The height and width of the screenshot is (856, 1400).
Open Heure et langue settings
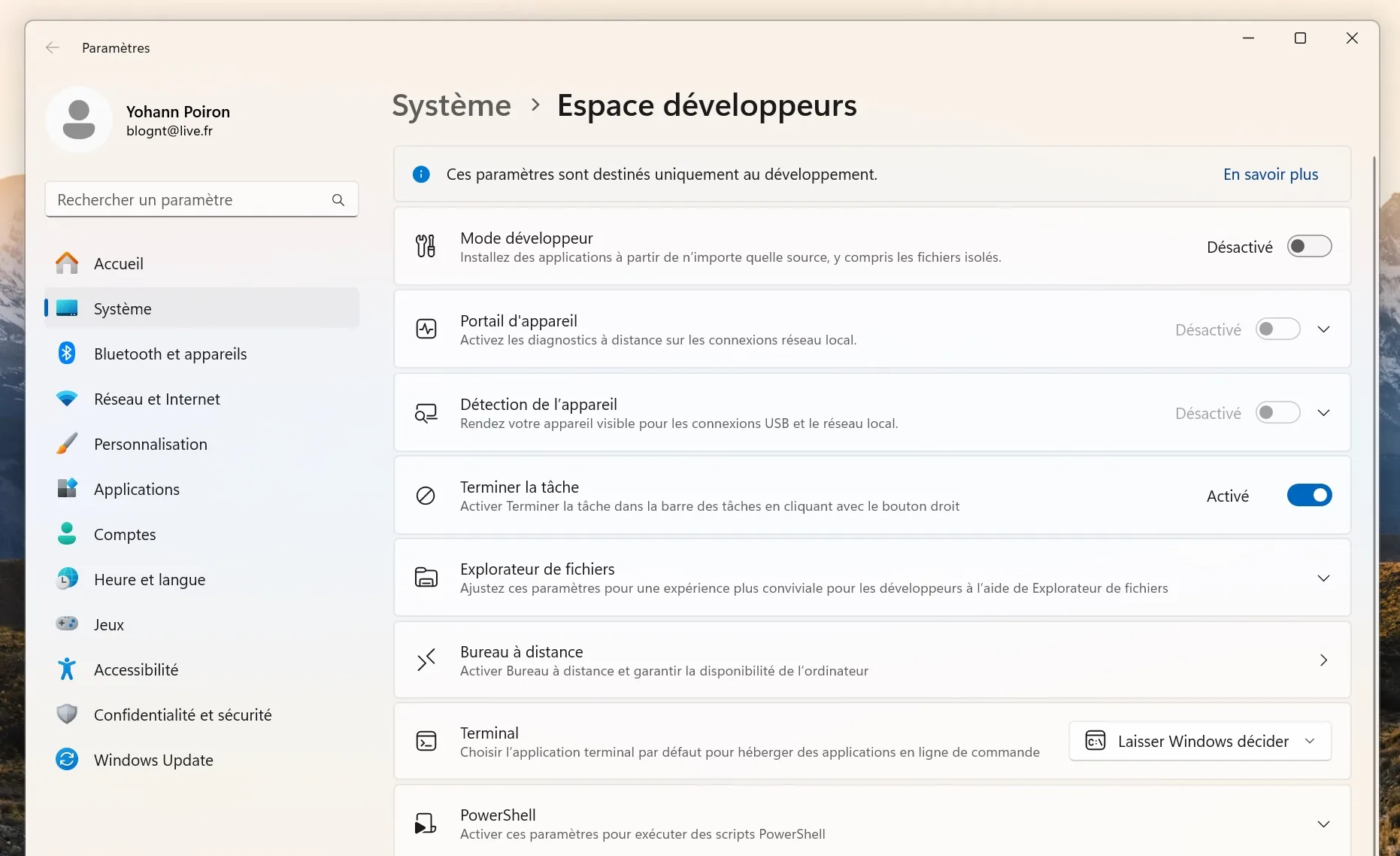pos(202,579)
